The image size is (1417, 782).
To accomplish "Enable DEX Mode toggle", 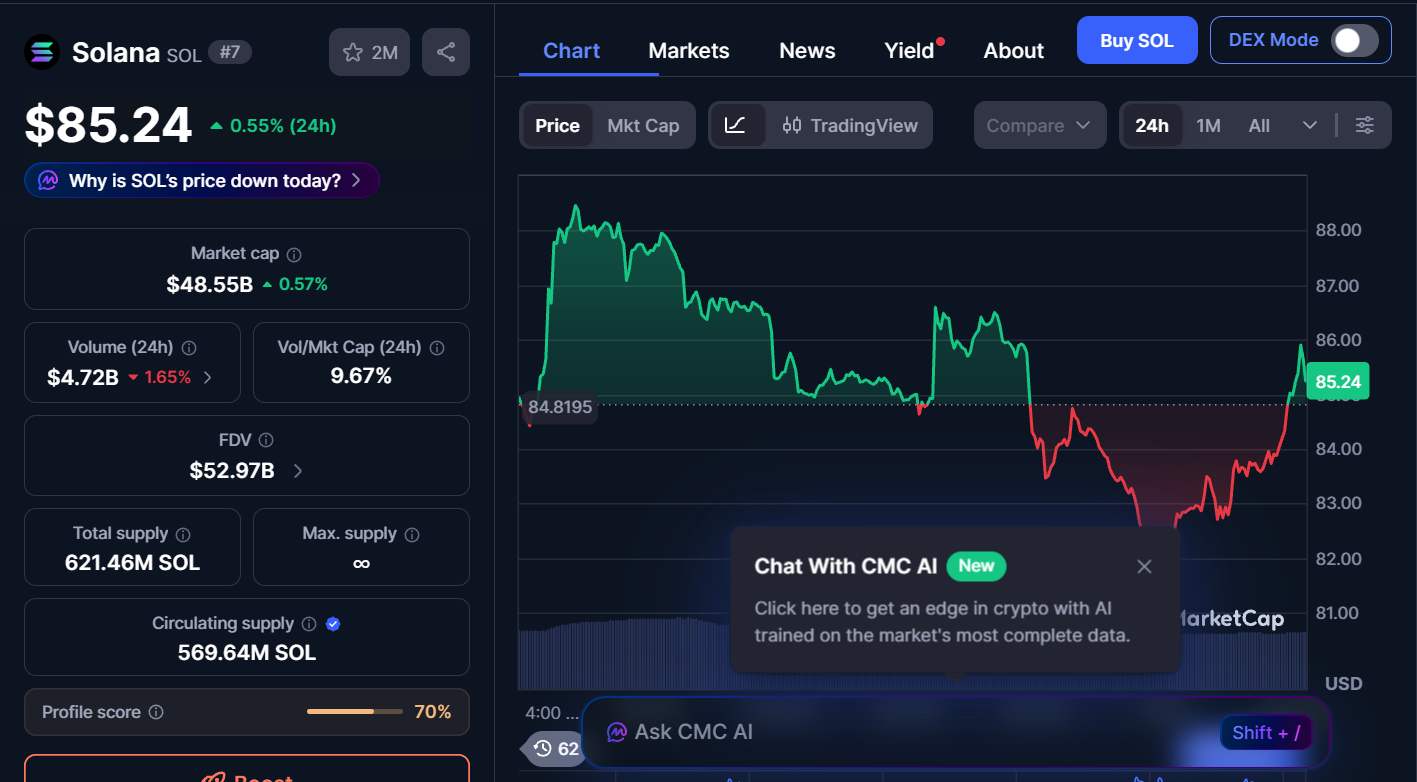I will pos(1354,39).
